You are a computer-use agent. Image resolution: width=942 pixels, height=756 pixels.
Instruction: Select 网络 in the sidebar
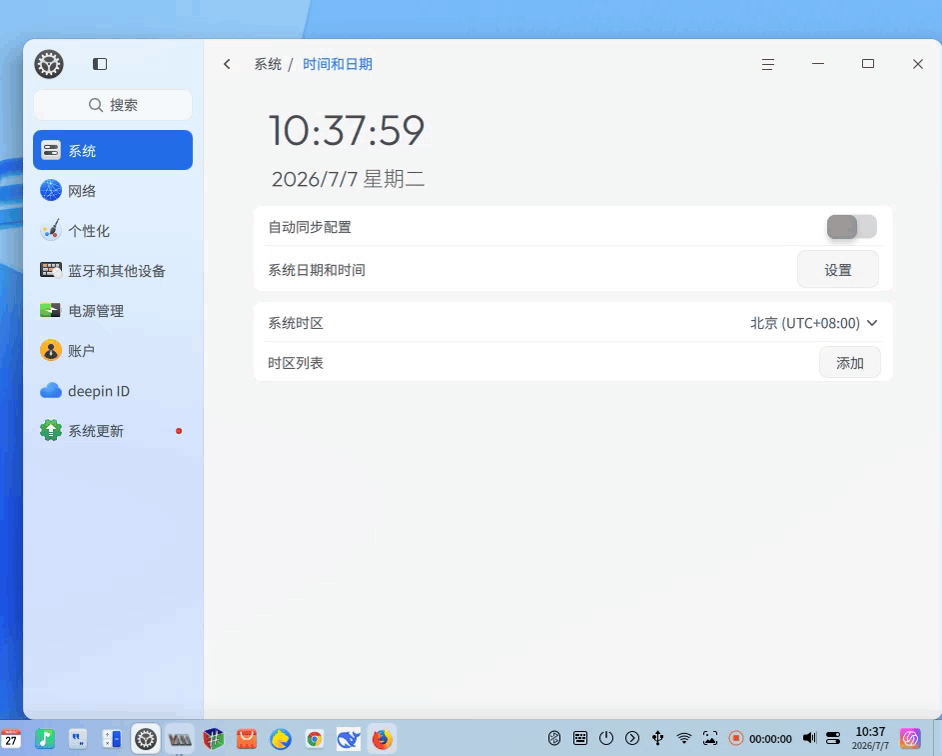pyautogui.click(x=113, y=191)
